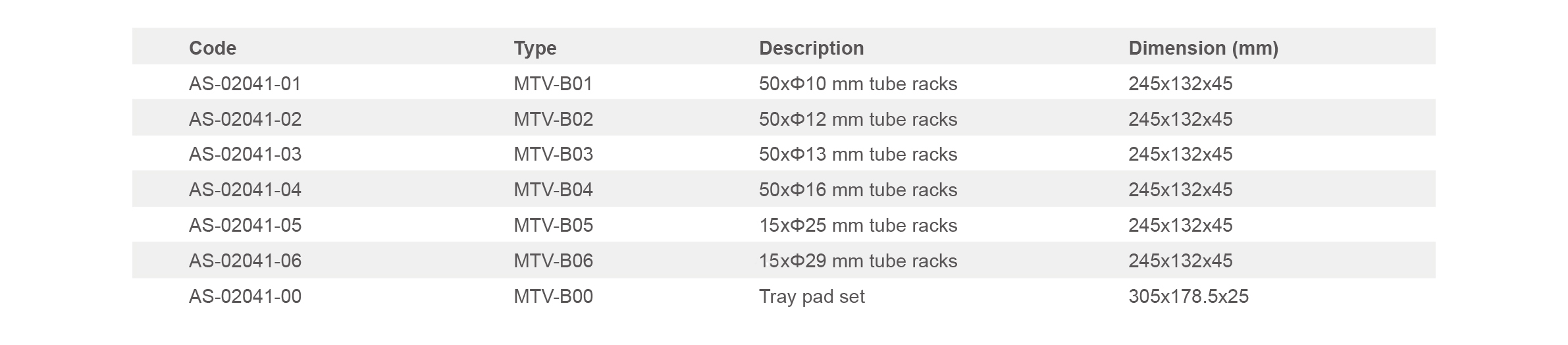Click the 50xΦ12 mm tube racks description
The width and height of the screenshot is (1568, 345).
coord(858,119)
